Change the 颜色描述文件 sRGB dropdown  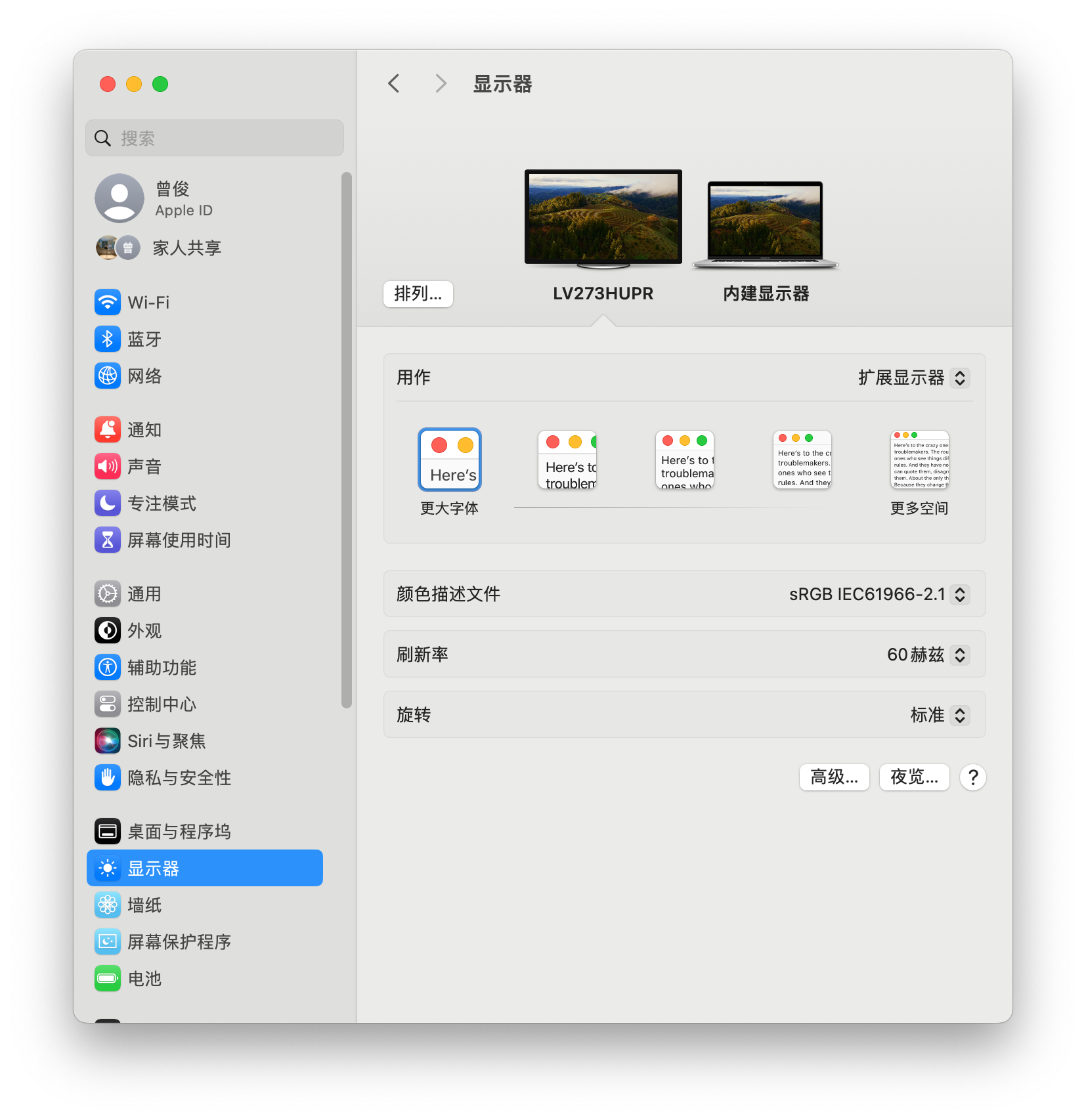tap(879, 593)
